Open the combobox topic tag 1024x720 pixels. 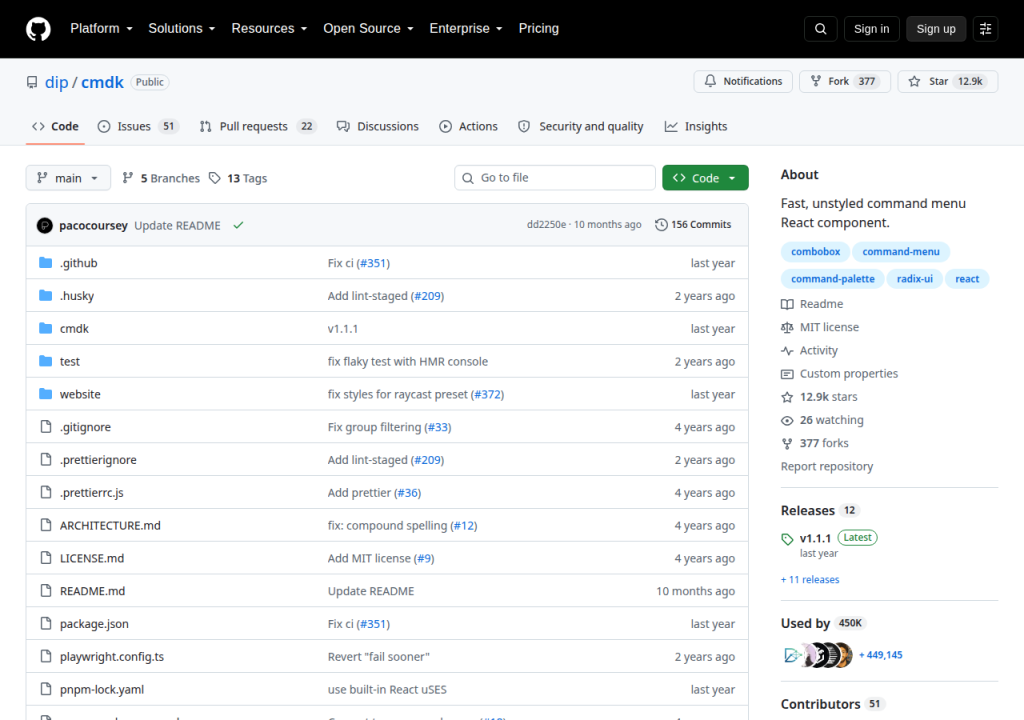pyautogui.click(x=816, y=252)
